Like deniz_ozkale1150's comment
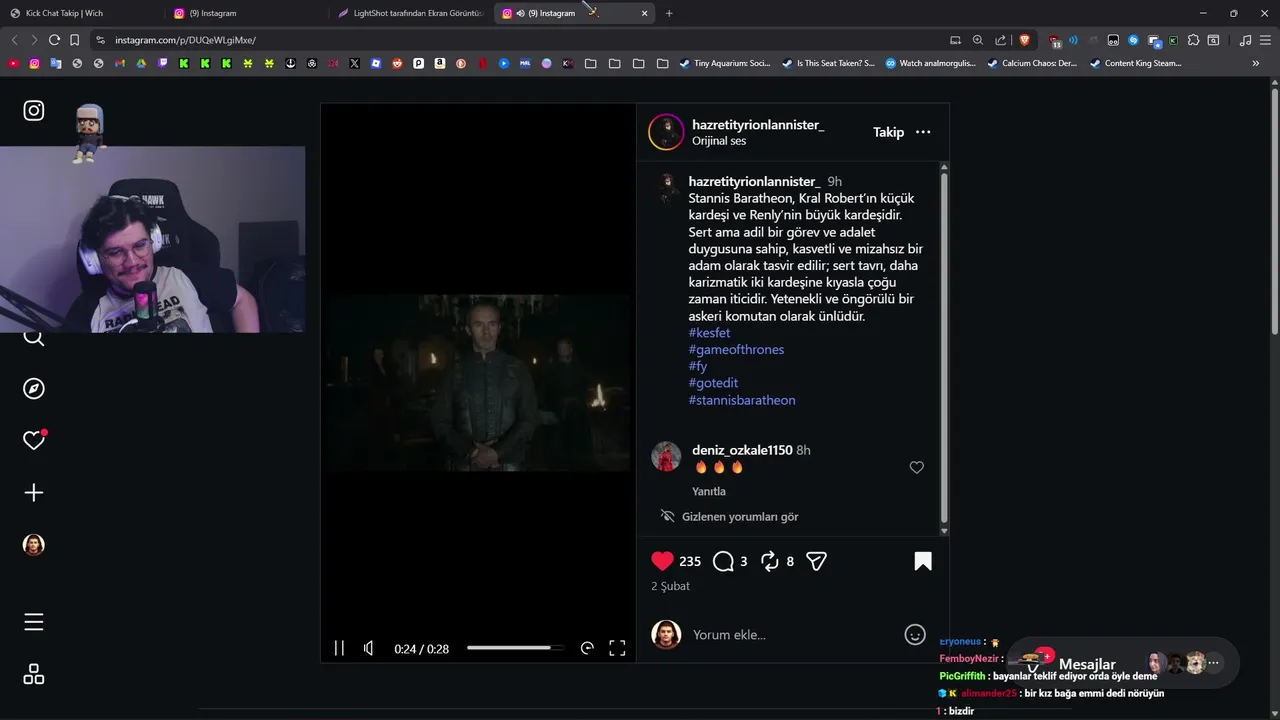This screenshot has width=1280, height=720. point(916,467)
